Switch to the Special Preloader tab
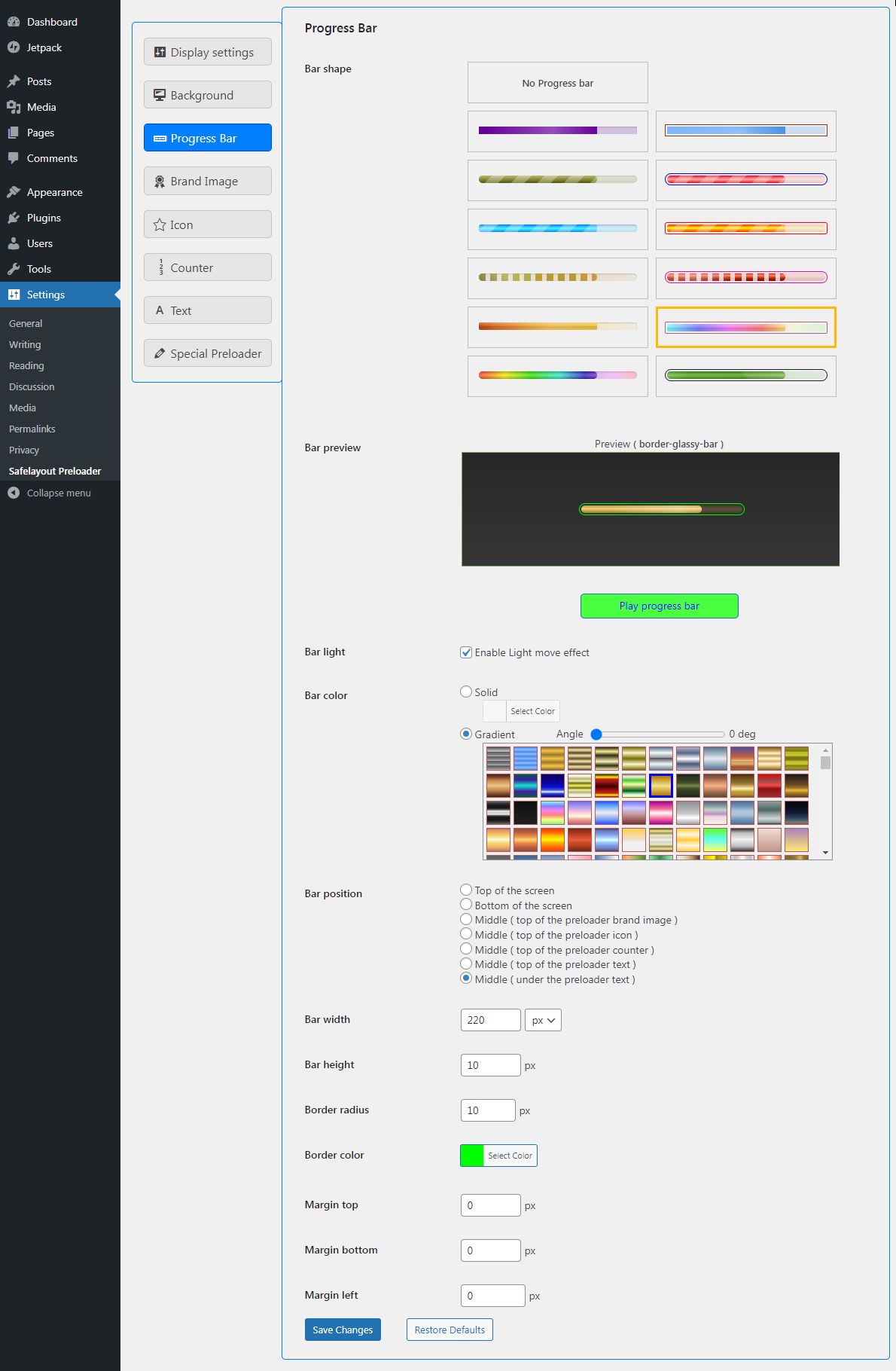Screen dimensions: 896x1371 [208, 353]
